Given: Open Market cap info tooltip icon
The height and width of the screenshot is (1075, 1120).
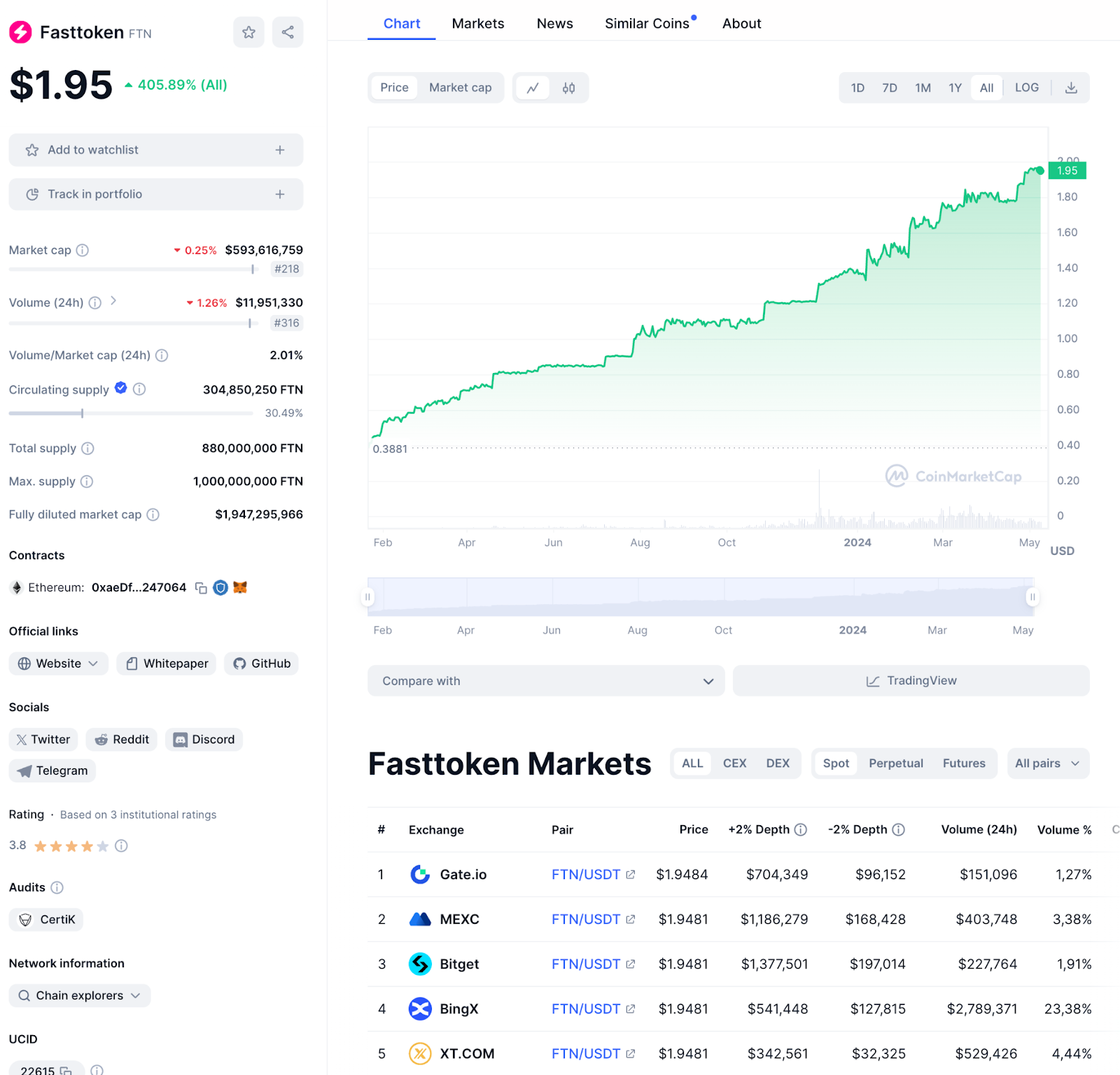Looking at the screenshot, I should (83, 250).
